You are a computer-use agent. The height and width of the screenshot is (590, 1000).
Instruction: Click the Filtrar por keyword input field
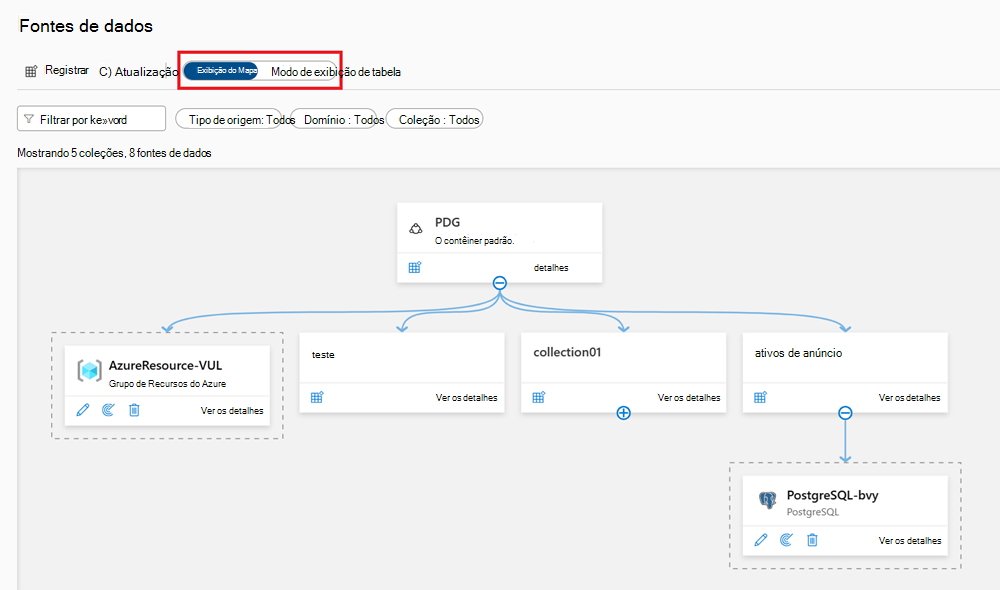[x=91, y=118]
